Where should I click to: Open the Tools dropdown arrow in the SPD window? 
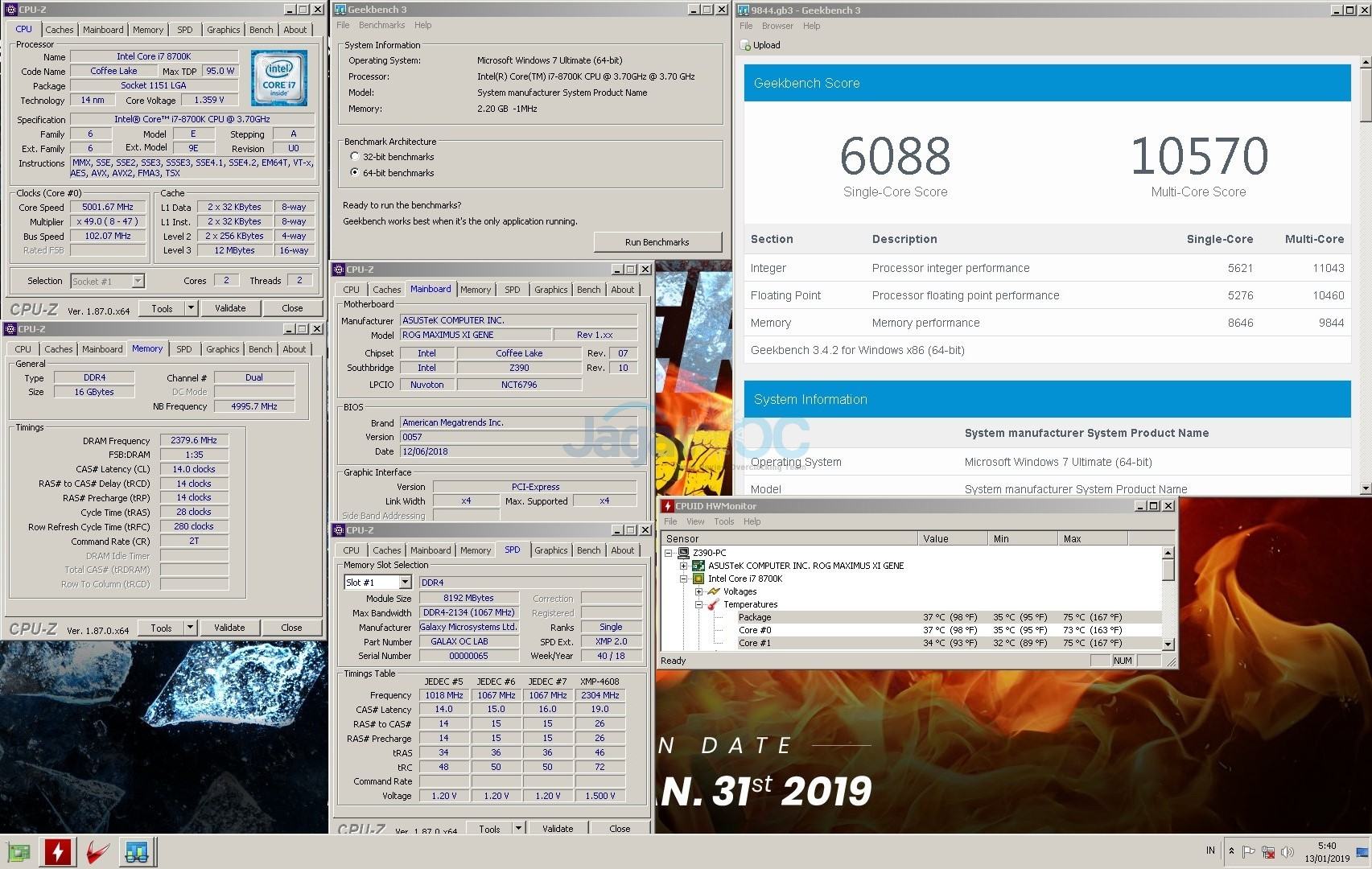pos(518,828)
